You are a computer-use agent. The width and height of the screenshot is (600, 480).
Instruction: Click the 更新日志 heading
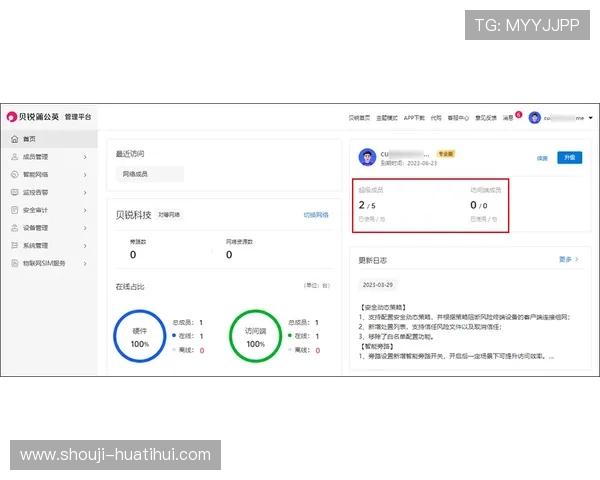373,260
